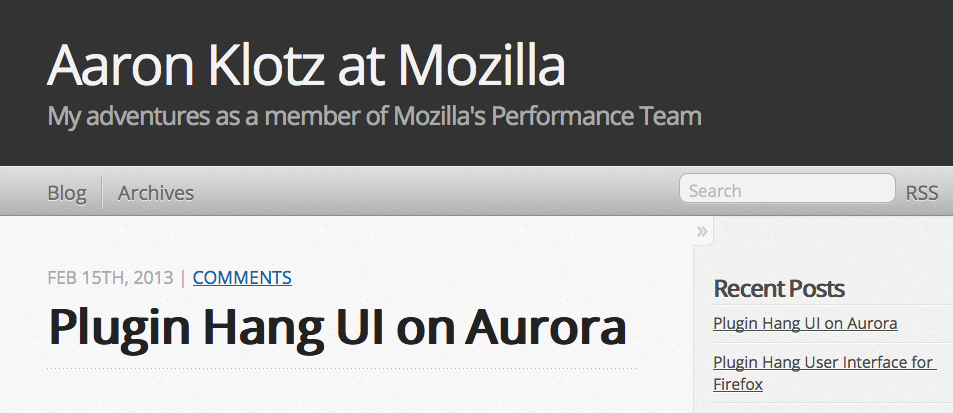
Task: Jump to the post's COMMENTS link
Action: coord(242,278)
